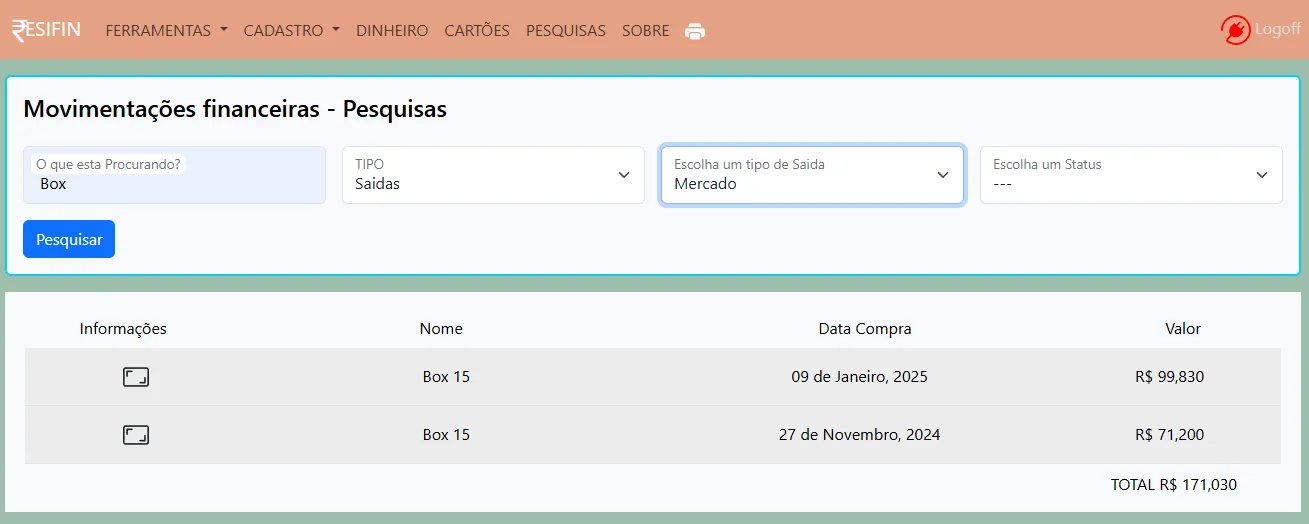Open details icon for 09 de Janeiro row
The image size is (1309, 524).
click(136, 377)
